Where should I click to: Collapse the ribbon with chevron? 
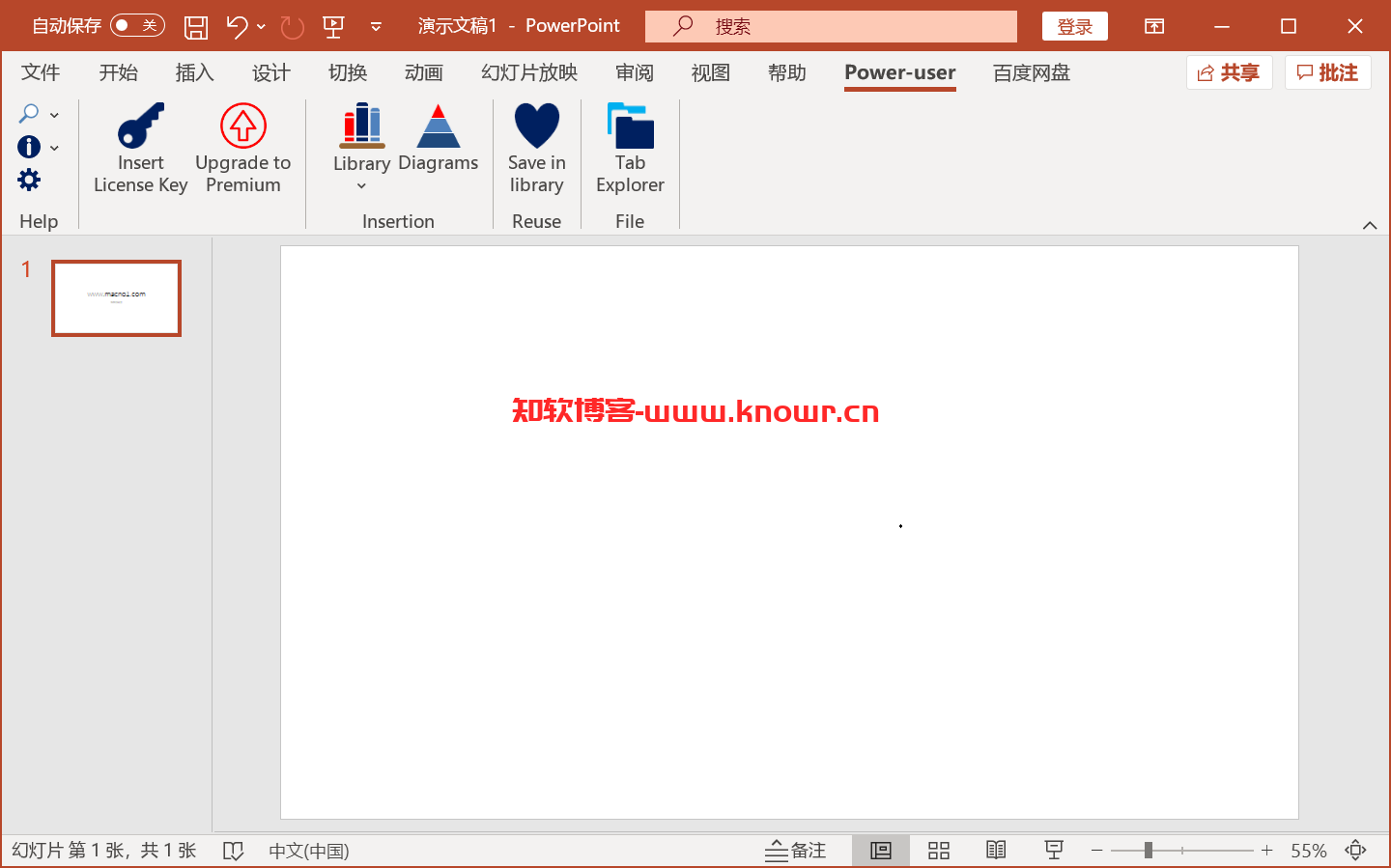(x=1370, y=225)
